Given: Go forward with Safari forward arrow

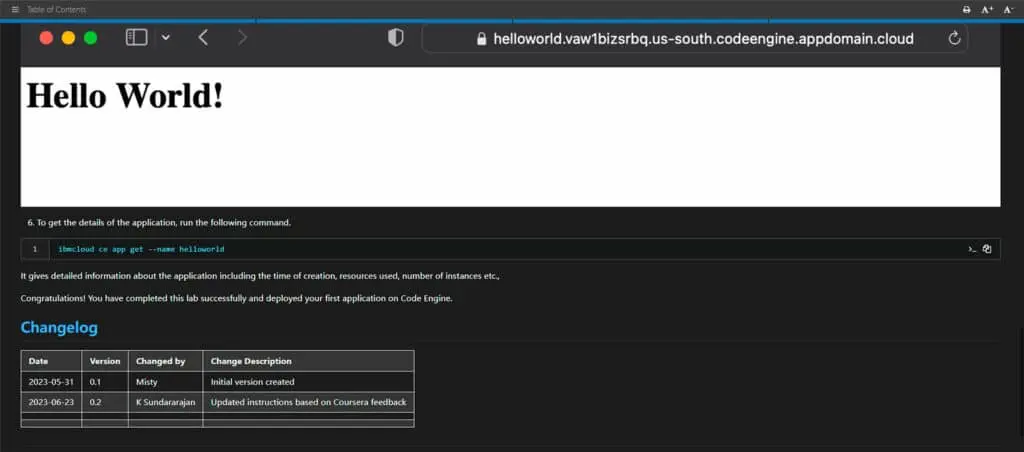Looking at the screenshot, I should pyautogui.click(x=242, y=38).
